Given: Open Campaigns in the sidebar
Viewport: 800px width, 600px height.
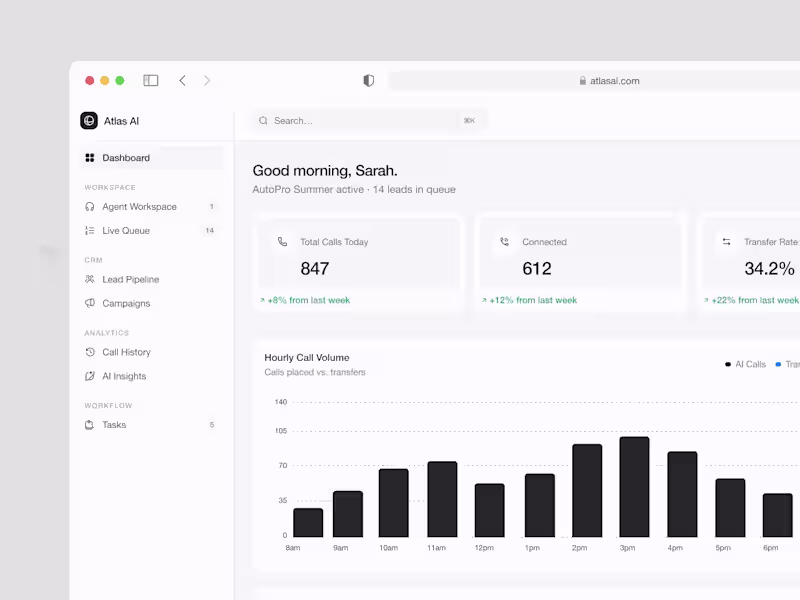Looking at the screenshot, I should pyautogui.click(x=152, y=303).
